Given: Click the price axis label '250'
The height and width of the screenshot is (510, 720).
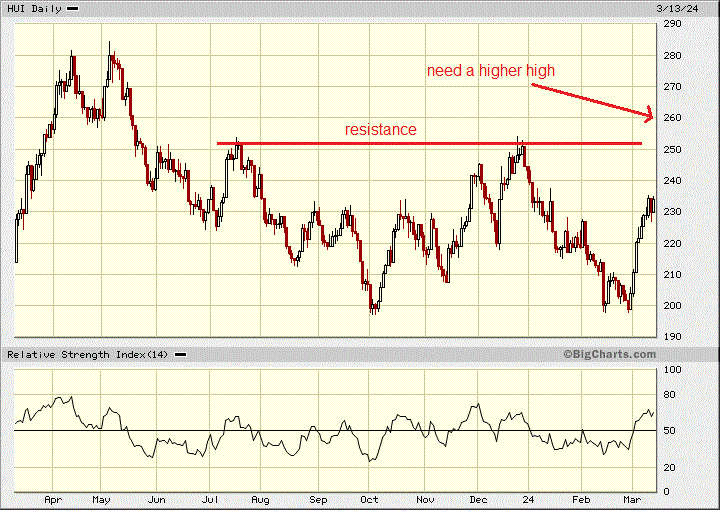Looking at the screenshot, I should [672, 150].
